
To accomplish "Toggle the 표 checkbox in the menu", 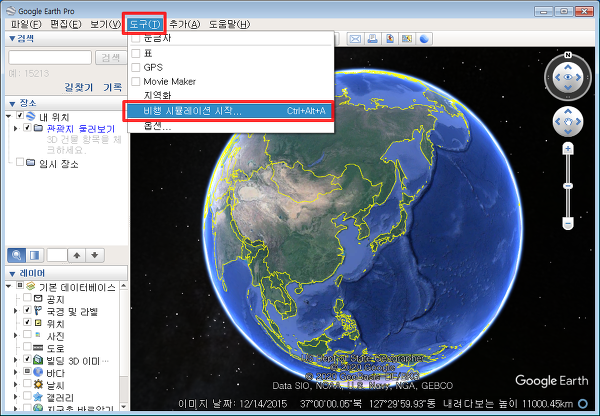I will pos(135,53).
